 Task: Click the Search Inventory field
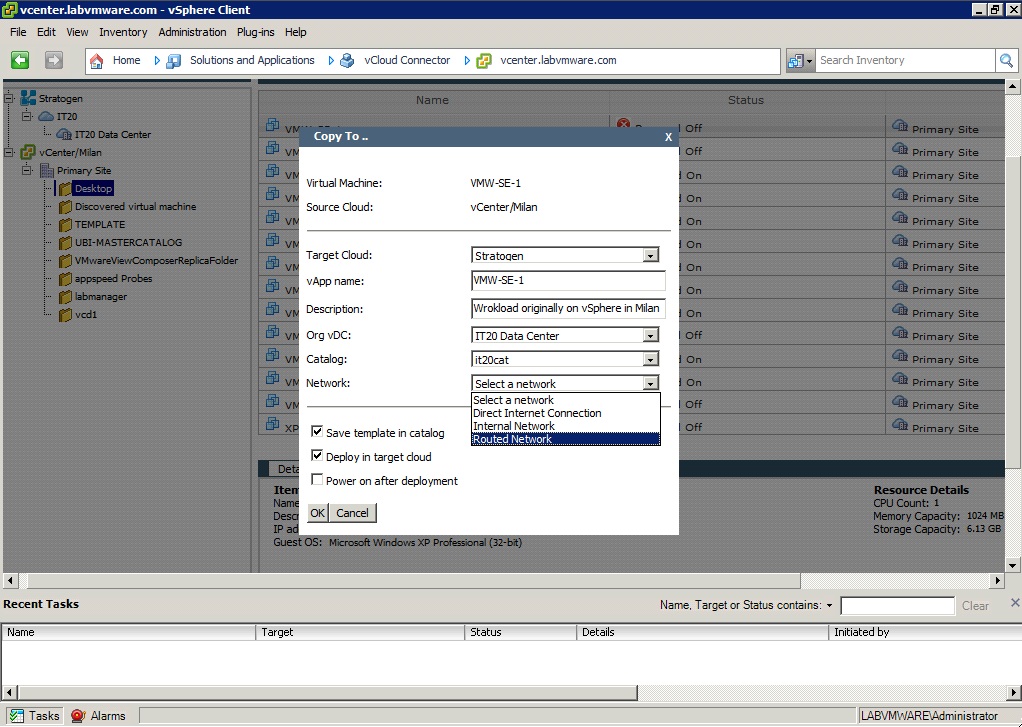[x=905, y=61]
